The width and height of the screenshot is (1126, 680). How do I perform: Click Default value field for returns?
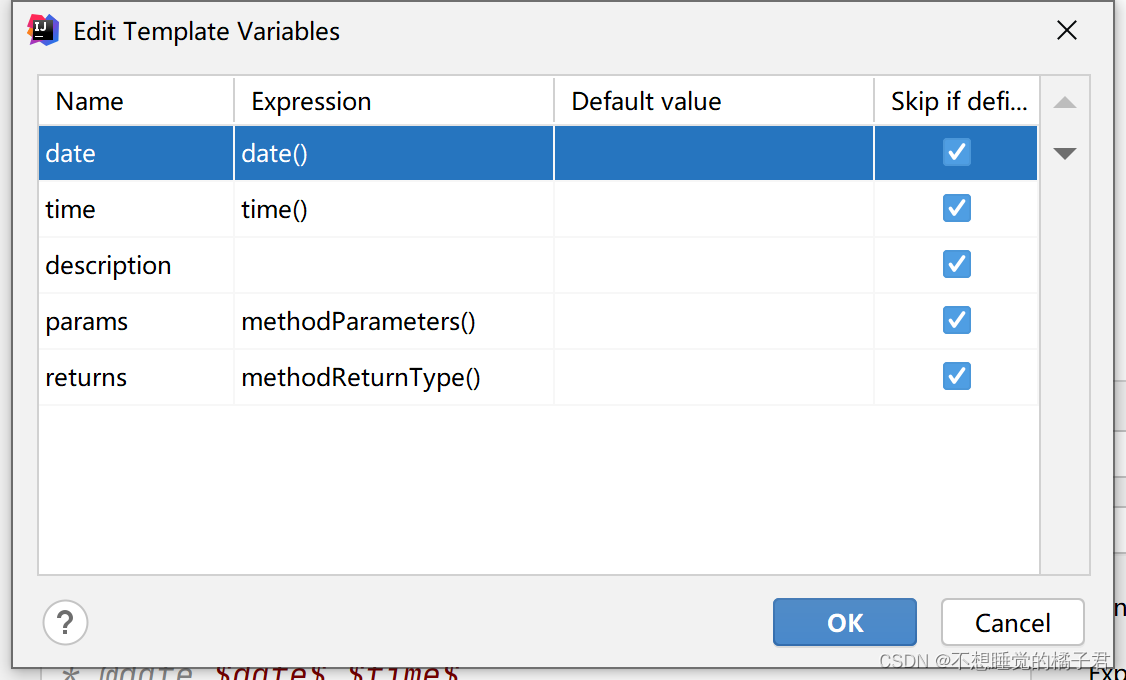(x=714, y=377)
